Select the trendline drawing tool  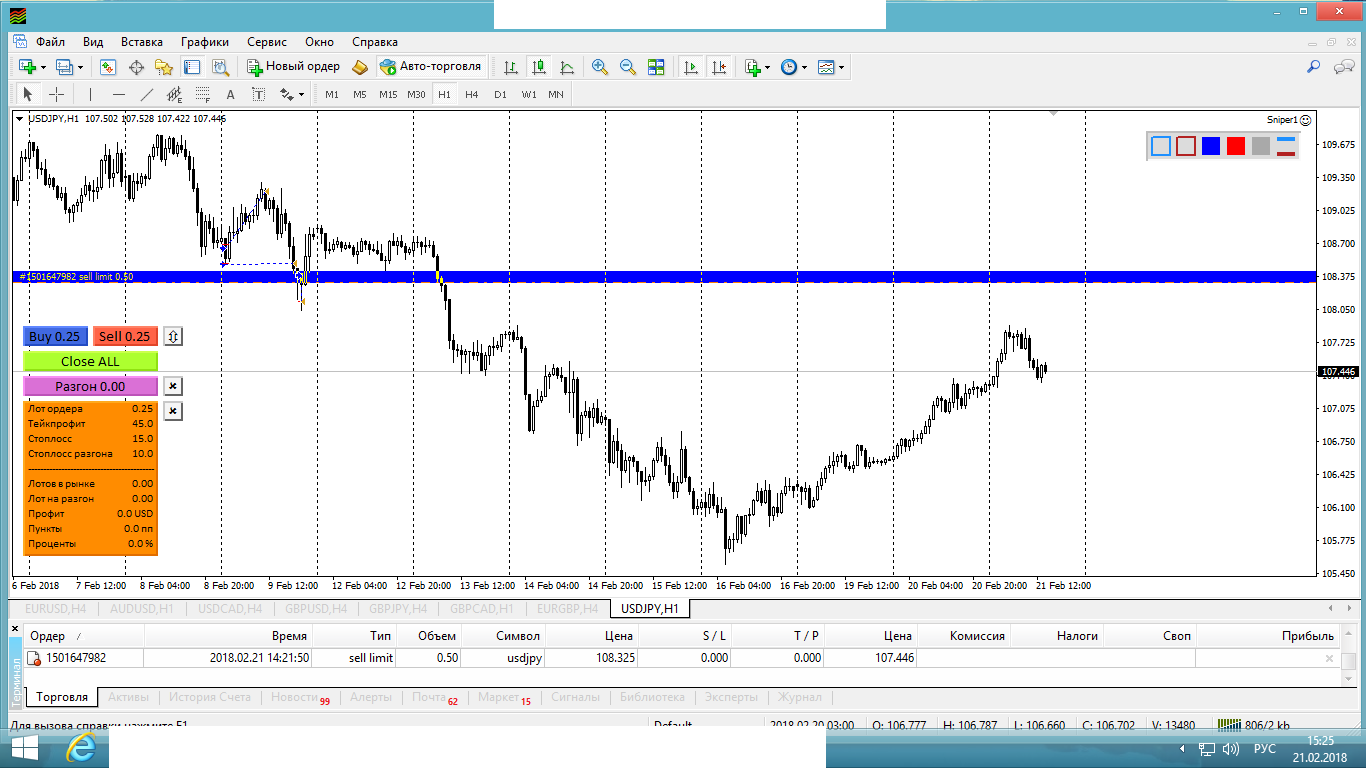[x=147, y=95]
